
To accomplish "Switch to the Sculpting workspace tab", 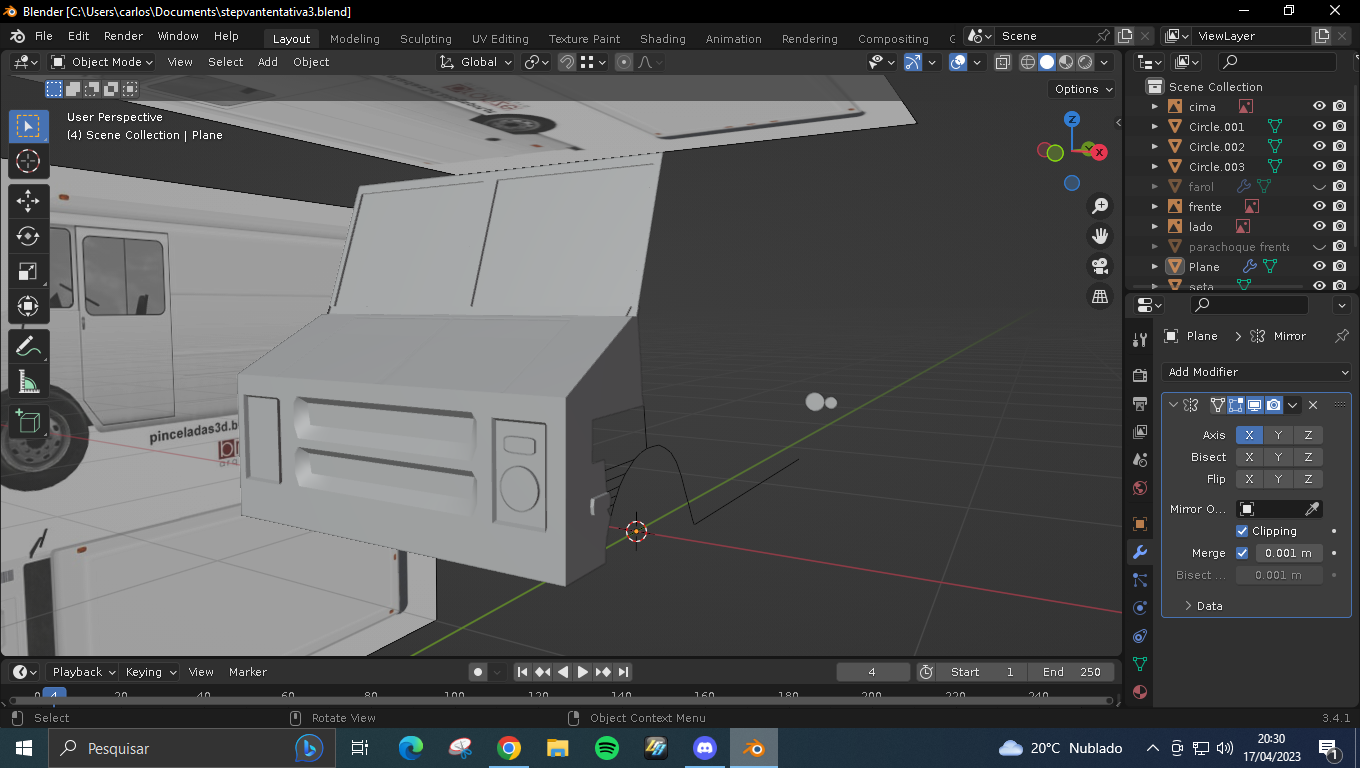I will coord(425,39).
